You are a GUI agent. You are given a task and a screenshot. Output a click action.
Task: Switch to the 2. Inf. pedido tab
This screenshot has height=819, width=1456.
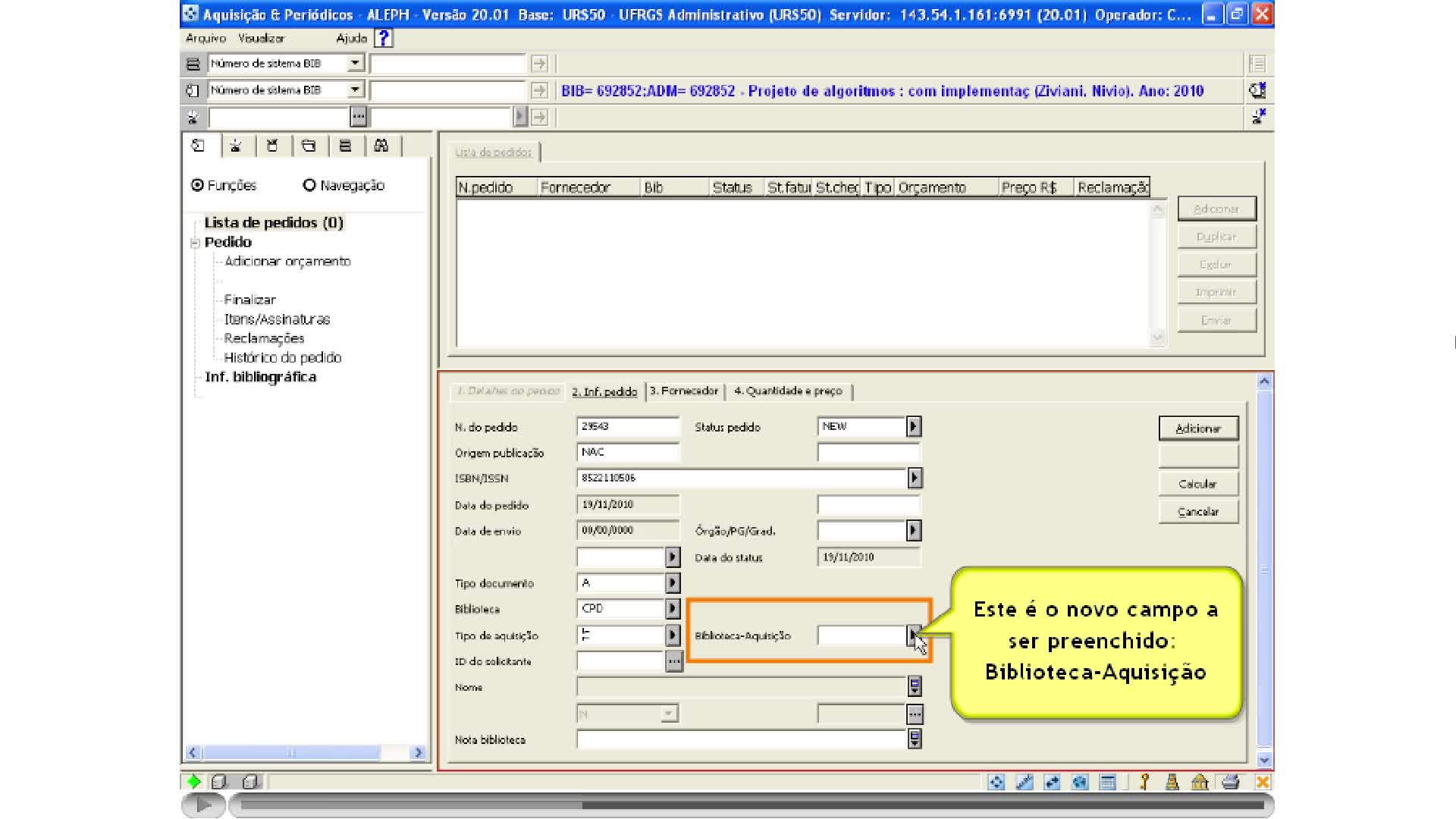pos(604,391)
